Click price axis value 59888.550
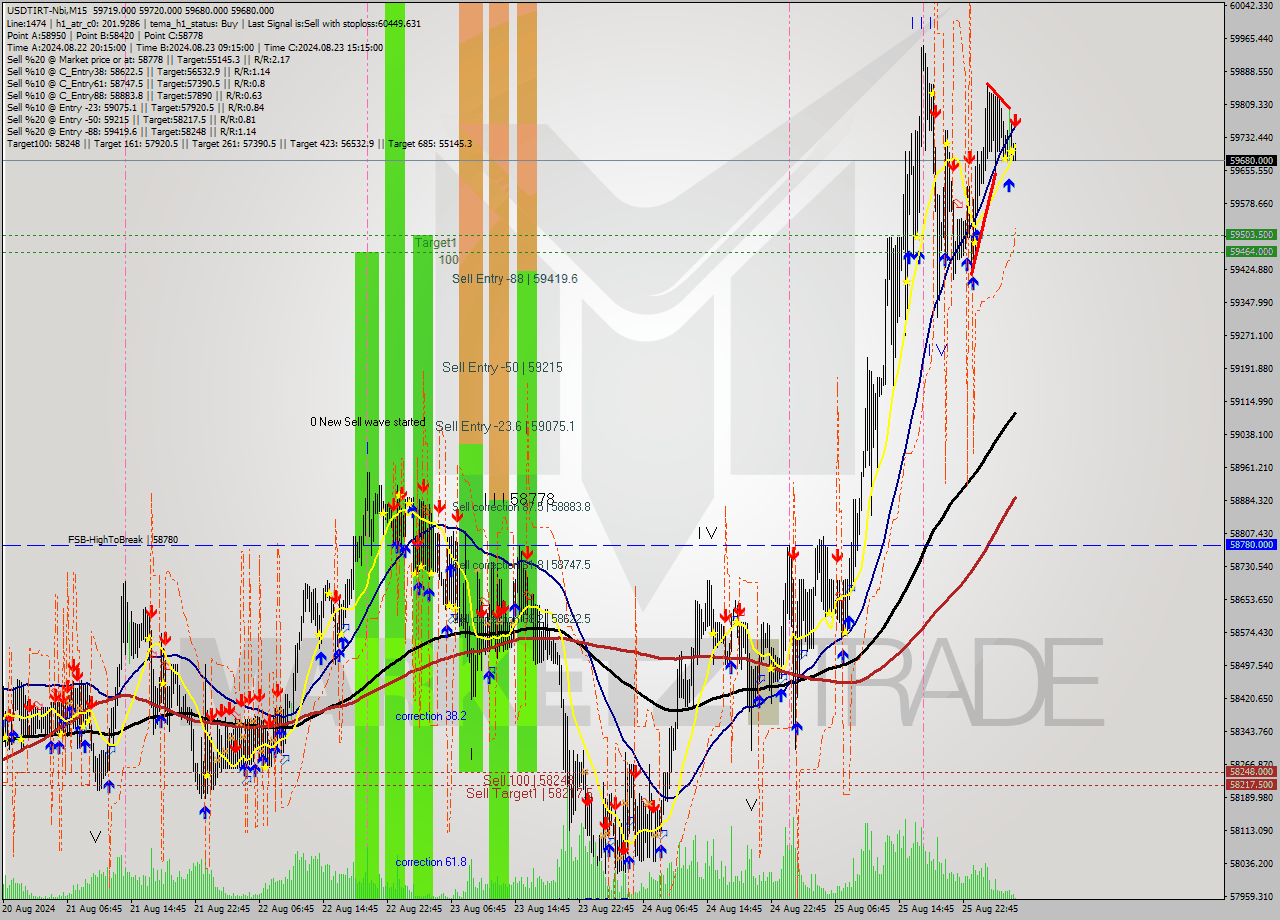Viewport: 1280px width, 920px height. pyautogui.click(x=1252, y=71)
